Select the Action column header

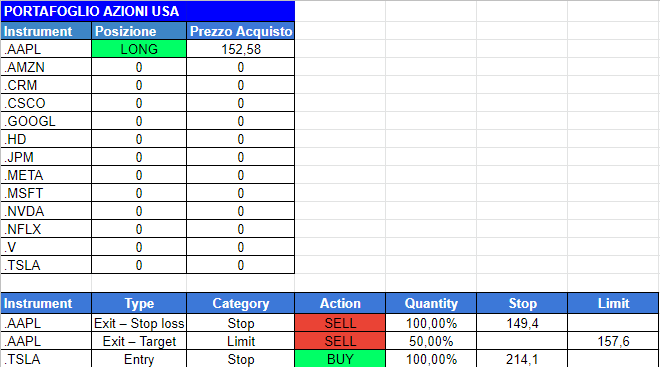click(x=340, y=303)
